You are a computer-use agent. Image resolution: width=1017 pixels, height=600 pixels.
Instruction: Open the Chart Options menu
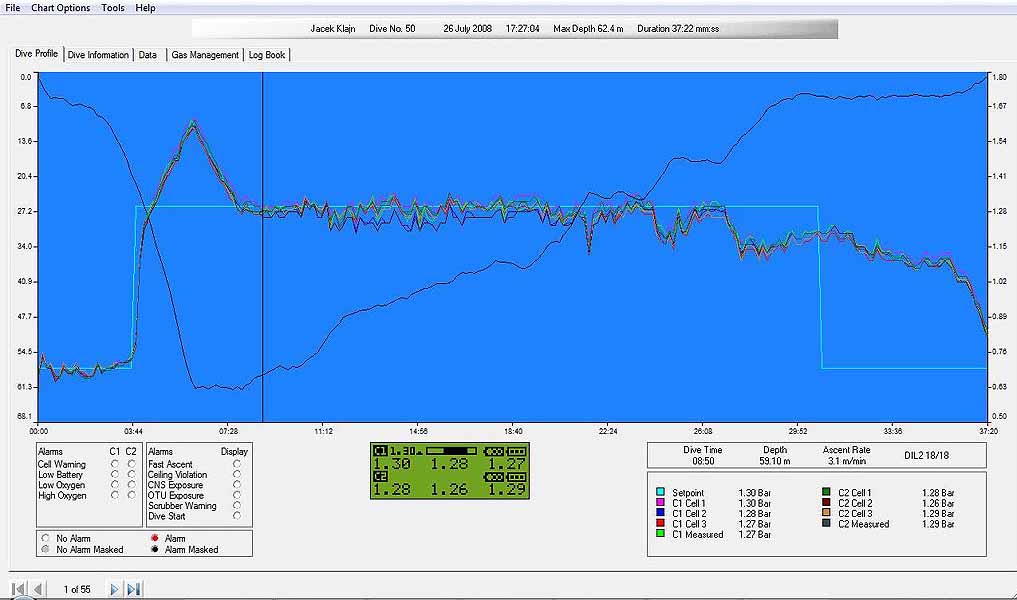click(61, 8)
